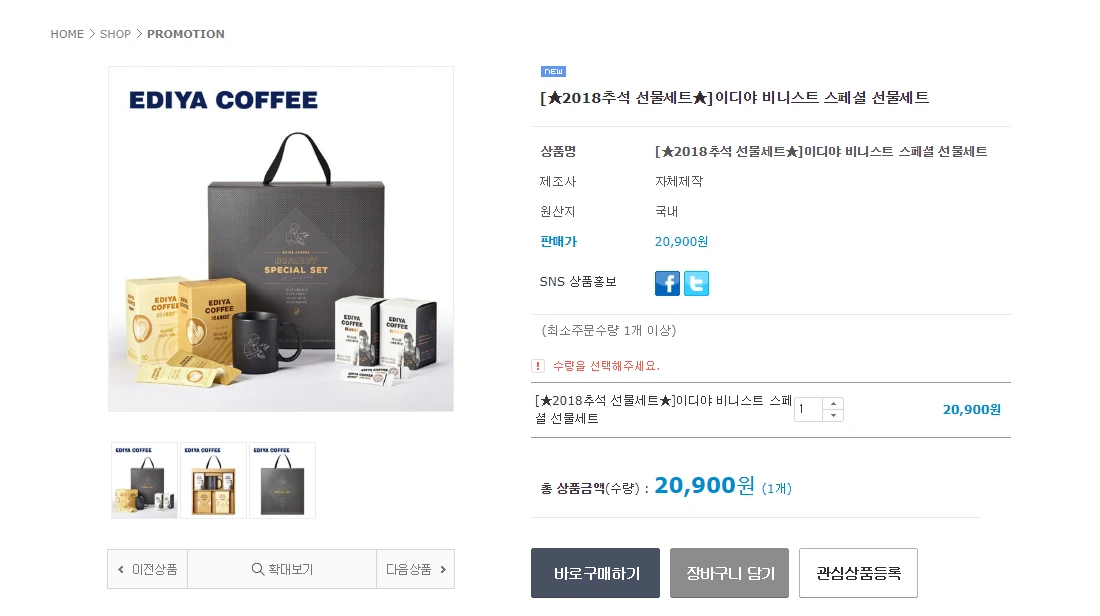Share product on Facebook icon
1100x616 pixels.
pos(667,283)
